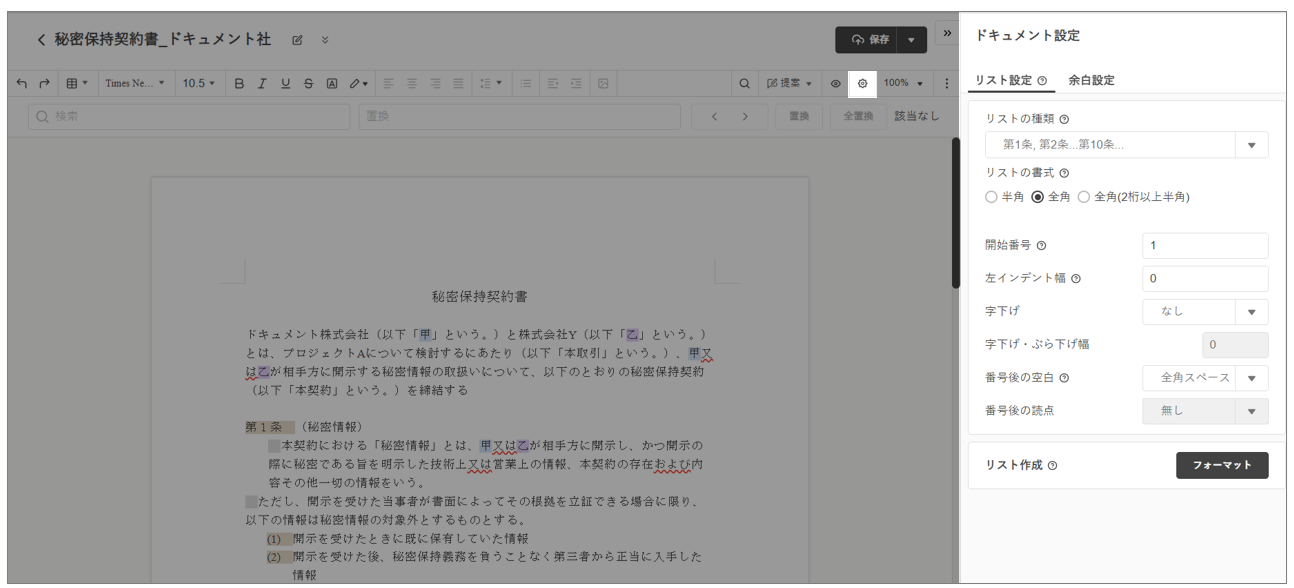Click the edit title pencil icon
Screen dimensions: 1294x588
point(297,40)
